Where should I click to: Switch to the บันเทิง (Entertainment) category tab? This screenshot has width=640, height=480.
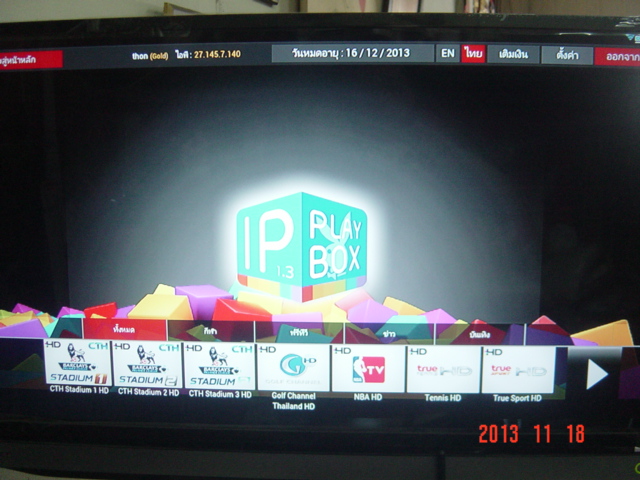point(480,335)
